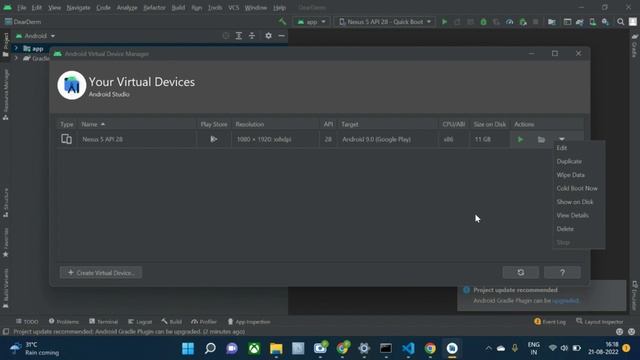Choose Show on Disk menu entry
The height and width of the screenshot is (360, 640).
coord(575,202)
